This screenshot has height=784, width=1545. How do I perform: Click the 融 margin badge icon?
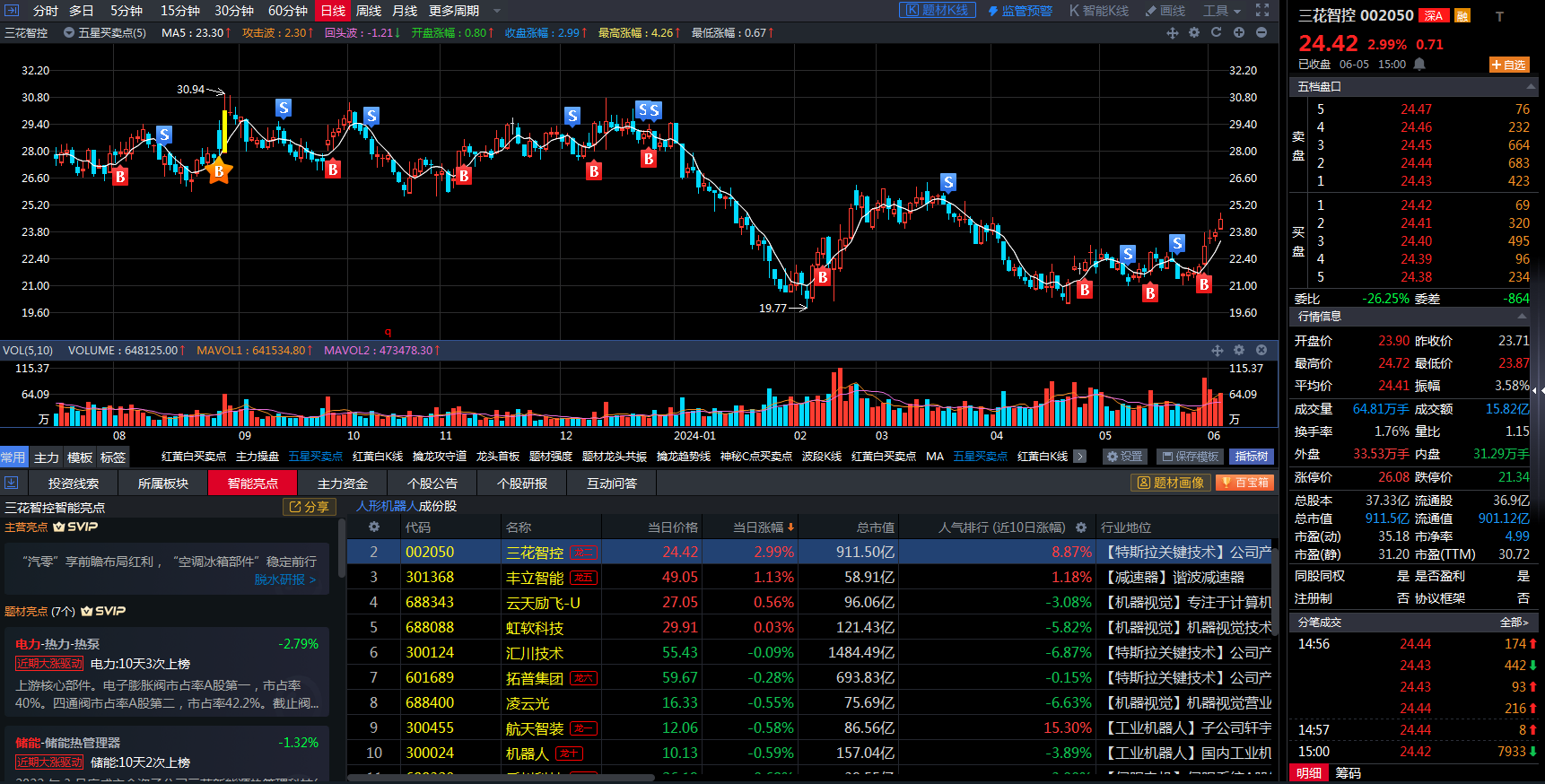point(1462,15)
